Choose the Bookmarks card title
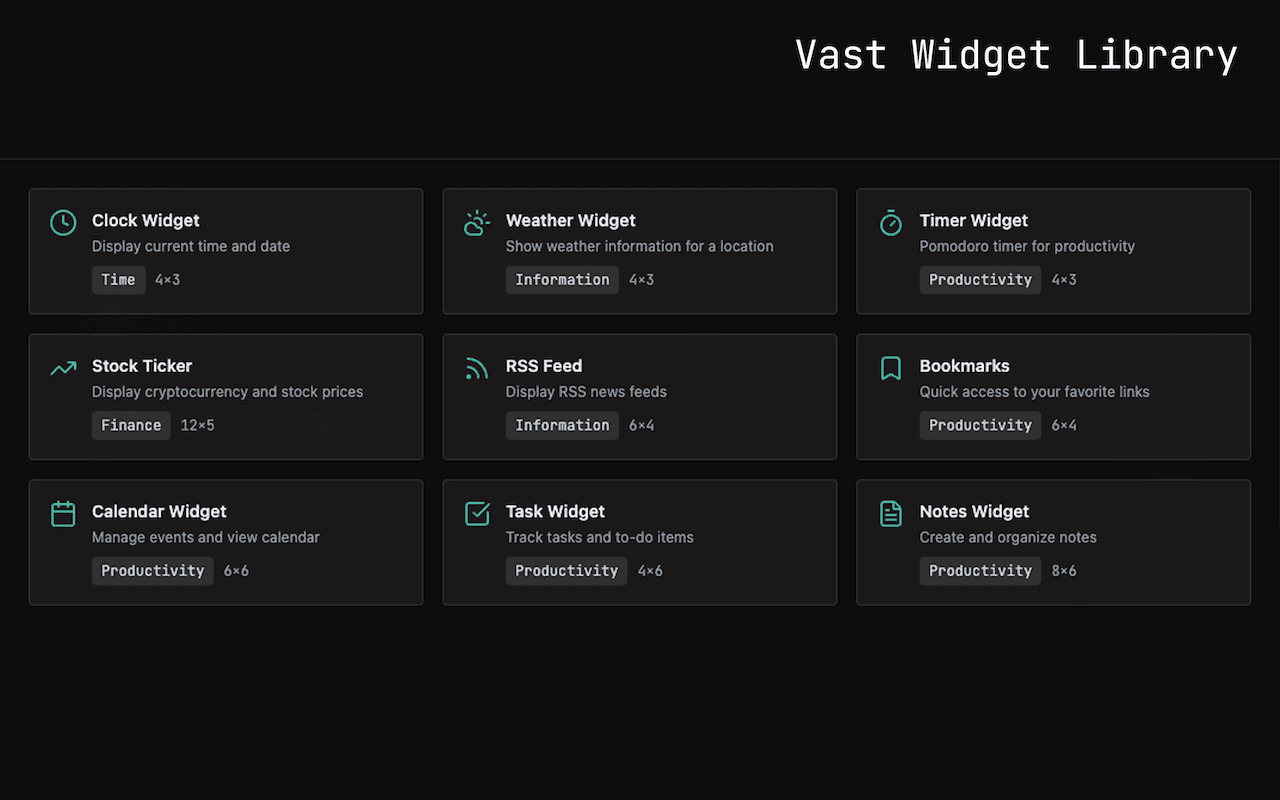This screenshot has width=1280, height=800. [964, 366]
